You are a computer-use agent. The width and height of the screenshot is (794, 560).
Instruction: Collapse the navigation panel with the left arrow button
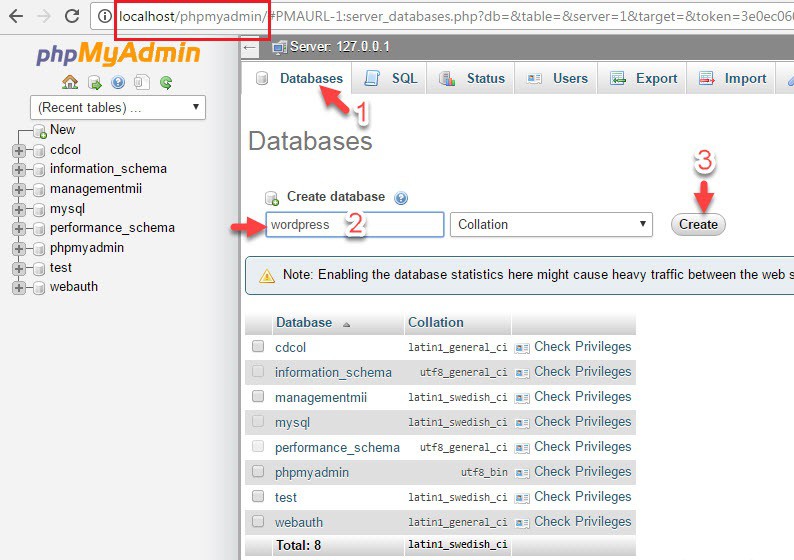coord(249,48)
